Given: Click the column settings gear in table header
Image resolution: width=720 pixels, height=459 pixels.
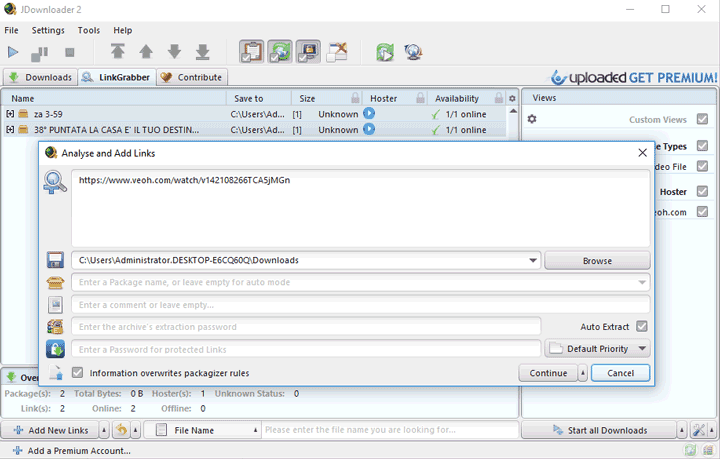Looking at the screenshot, I should click(x=512, y=98).
